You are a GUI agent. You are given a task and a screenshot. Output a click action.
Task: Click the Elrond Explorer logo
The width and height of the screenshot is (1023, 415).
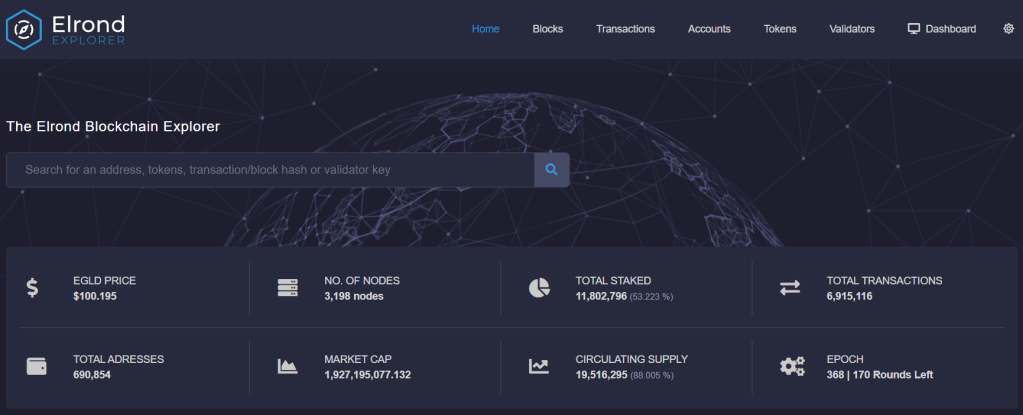coord(66,29)
